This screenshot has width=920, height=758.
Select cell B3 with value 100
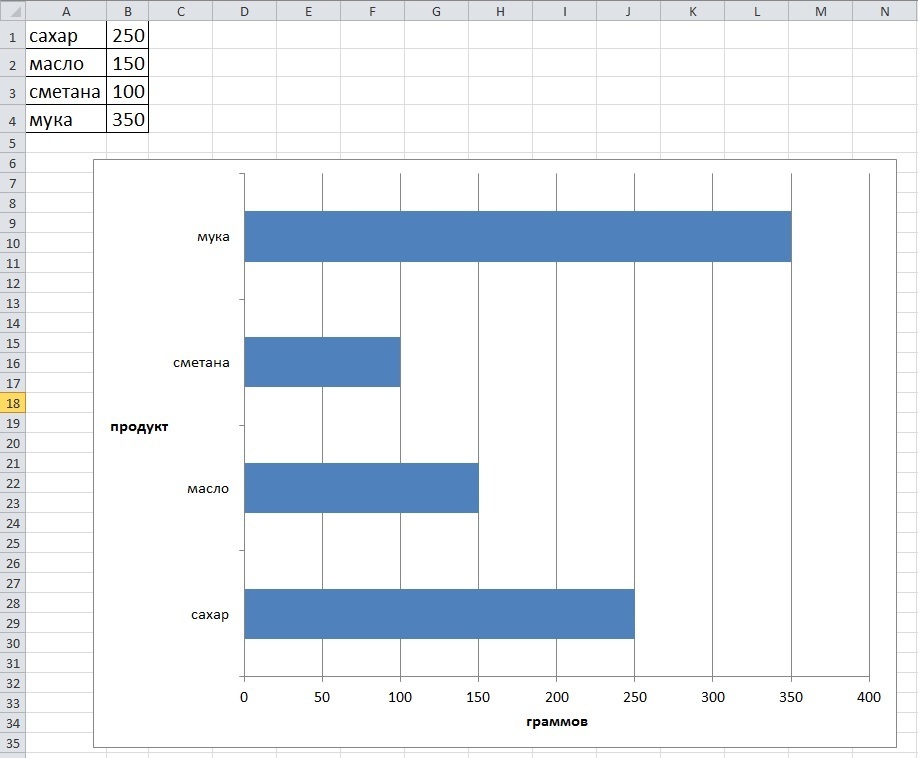click(128, 91)
